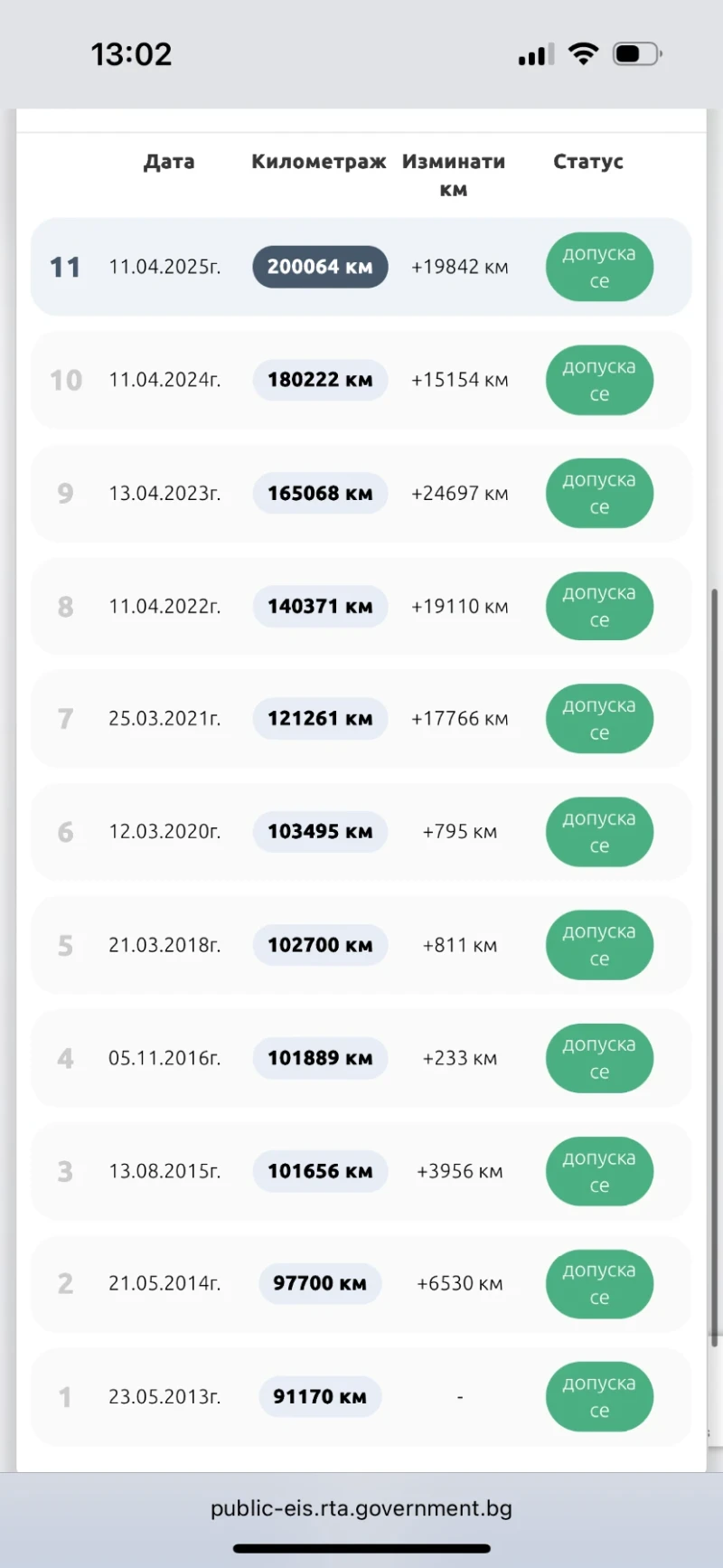
Task: Tap the public-eis.rta.government.bg address bar
Action: click(361, 1508)
